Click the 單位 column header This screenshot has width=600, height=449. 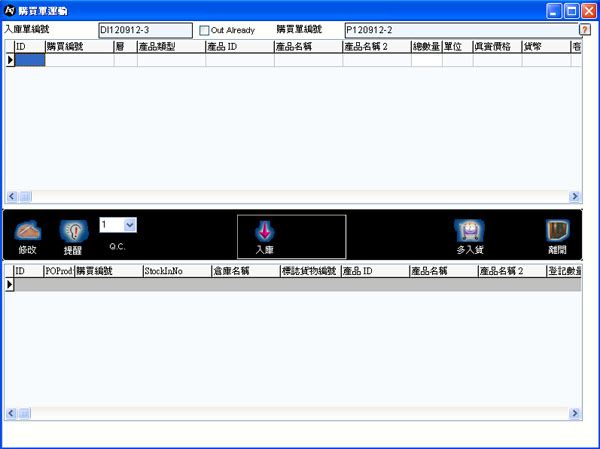click(457, 47)
